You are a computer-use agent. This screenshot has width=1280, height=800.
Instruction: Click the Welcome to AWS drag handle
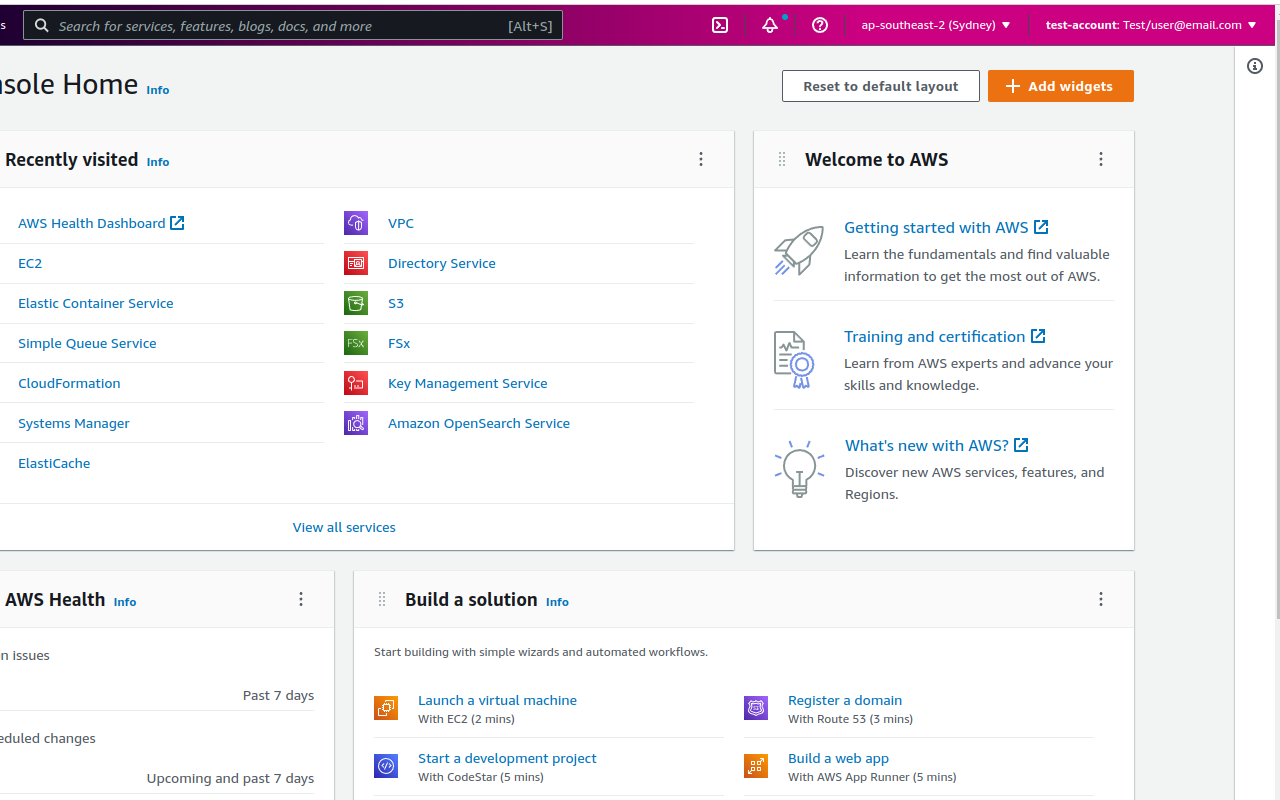(x=782, y=159)
